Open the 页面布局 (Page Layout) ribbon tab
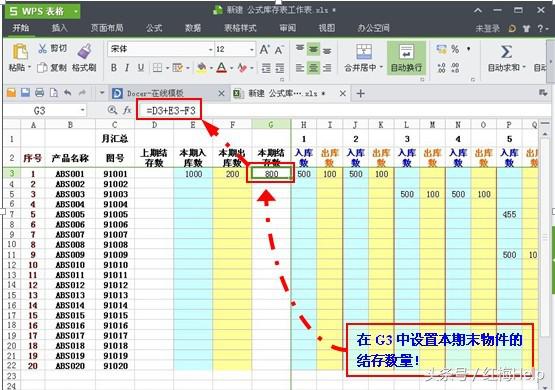Viewport: 555px width, 390px height. tap(107, 28)
